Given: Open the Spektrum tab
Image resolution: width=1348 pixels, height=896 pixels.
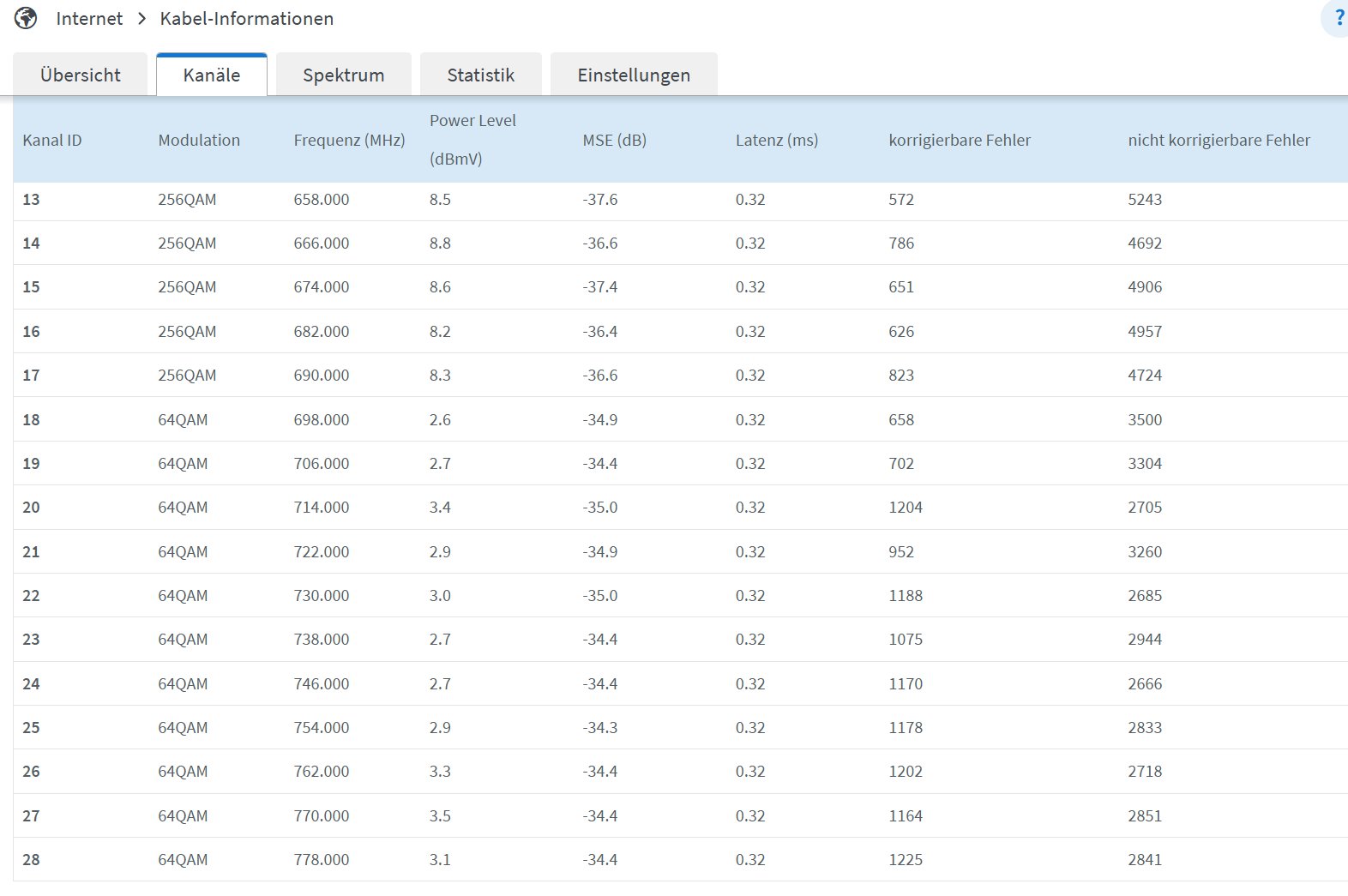Looking at the screenshot, I should click(344, 75).
